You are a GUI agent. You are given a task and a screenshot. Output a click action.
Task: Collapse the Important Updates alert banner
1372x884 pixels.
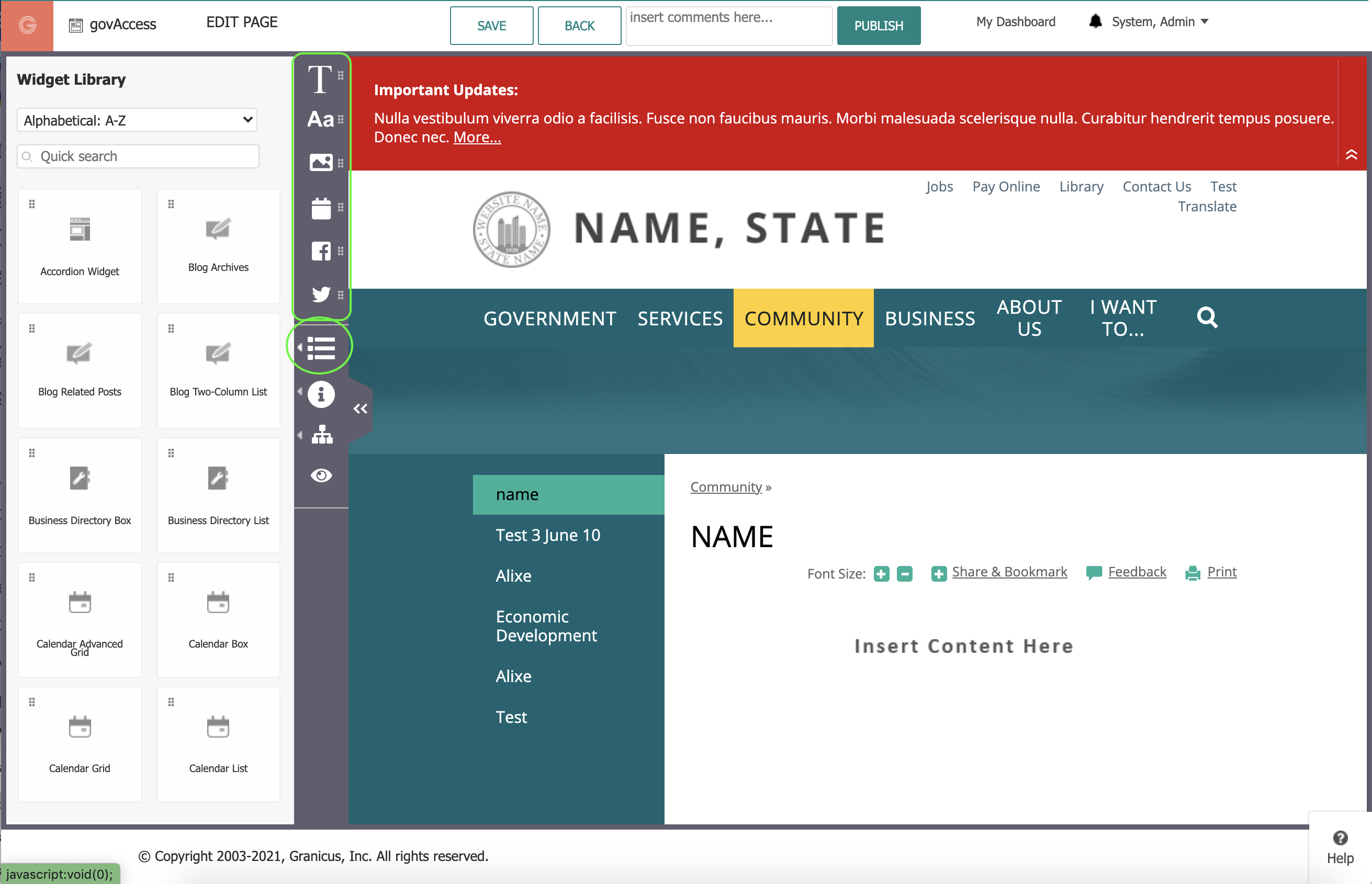click(1351, 154)
